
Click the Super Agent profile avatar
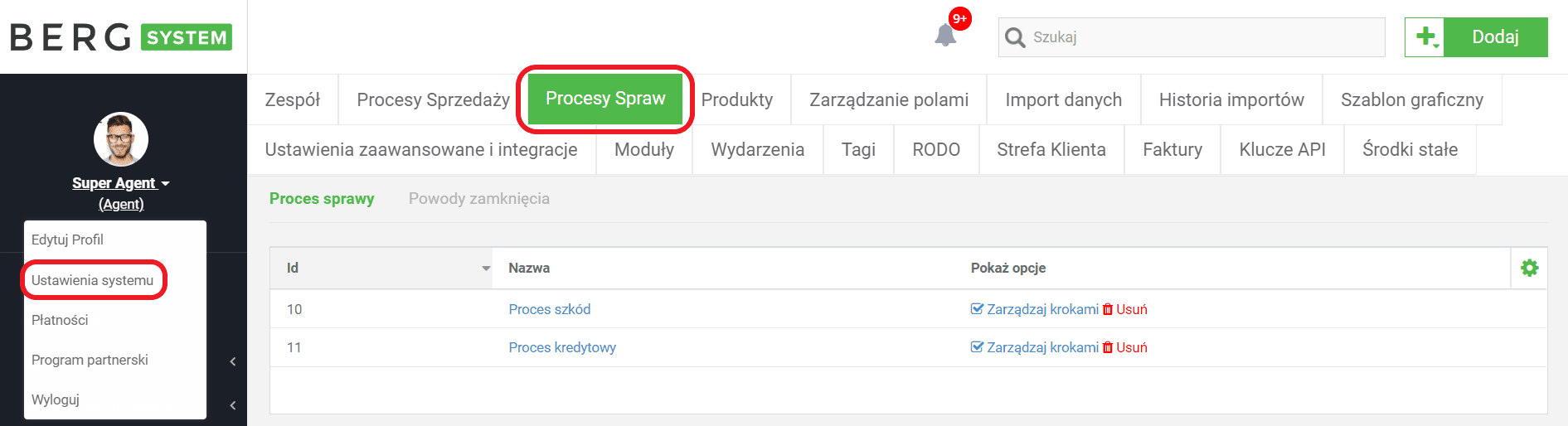[x=121, y=139]
